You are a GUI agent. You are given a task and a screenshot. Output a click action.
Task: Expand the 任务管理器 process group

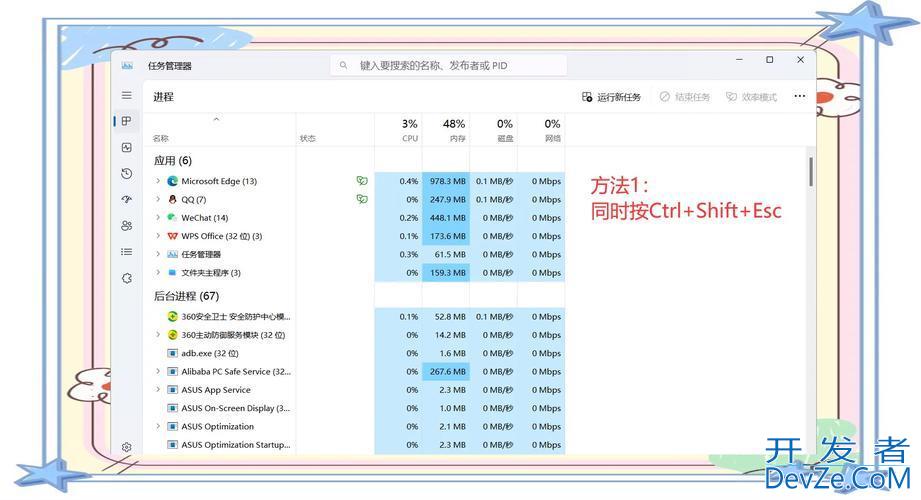[157, 254]
